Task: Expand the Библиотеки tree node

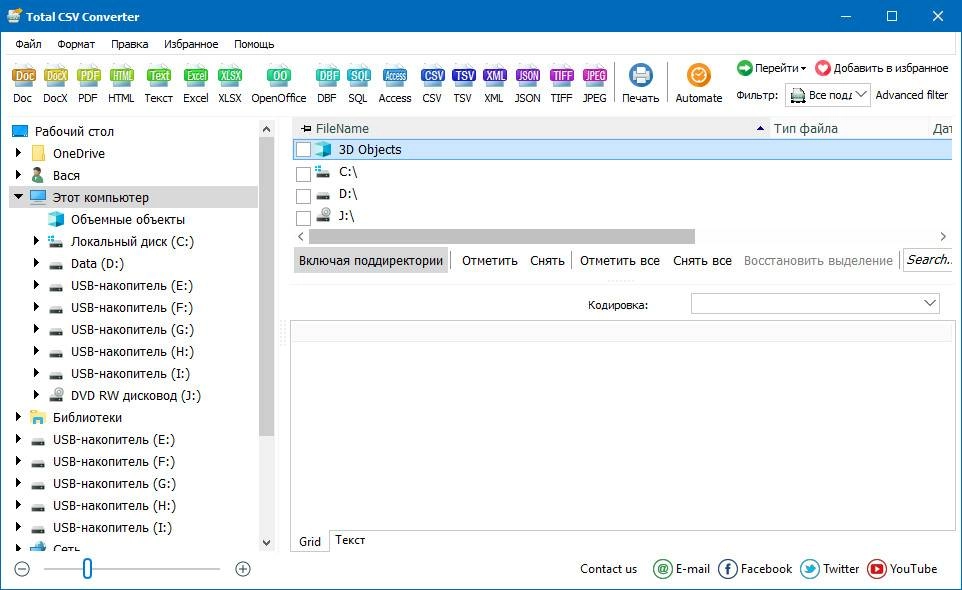Action: click(x=18, y=417)
